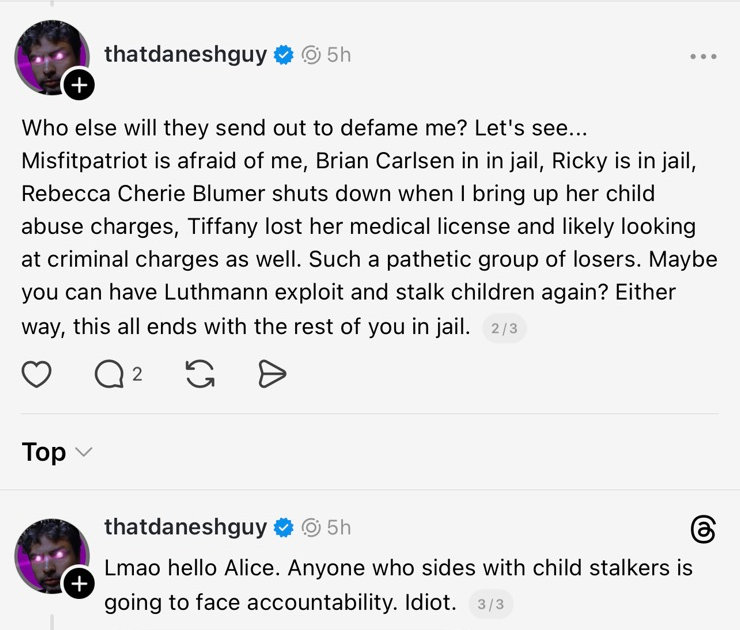
Task: Open the 2/3 thread position indicator
Action: click(504, 328)
